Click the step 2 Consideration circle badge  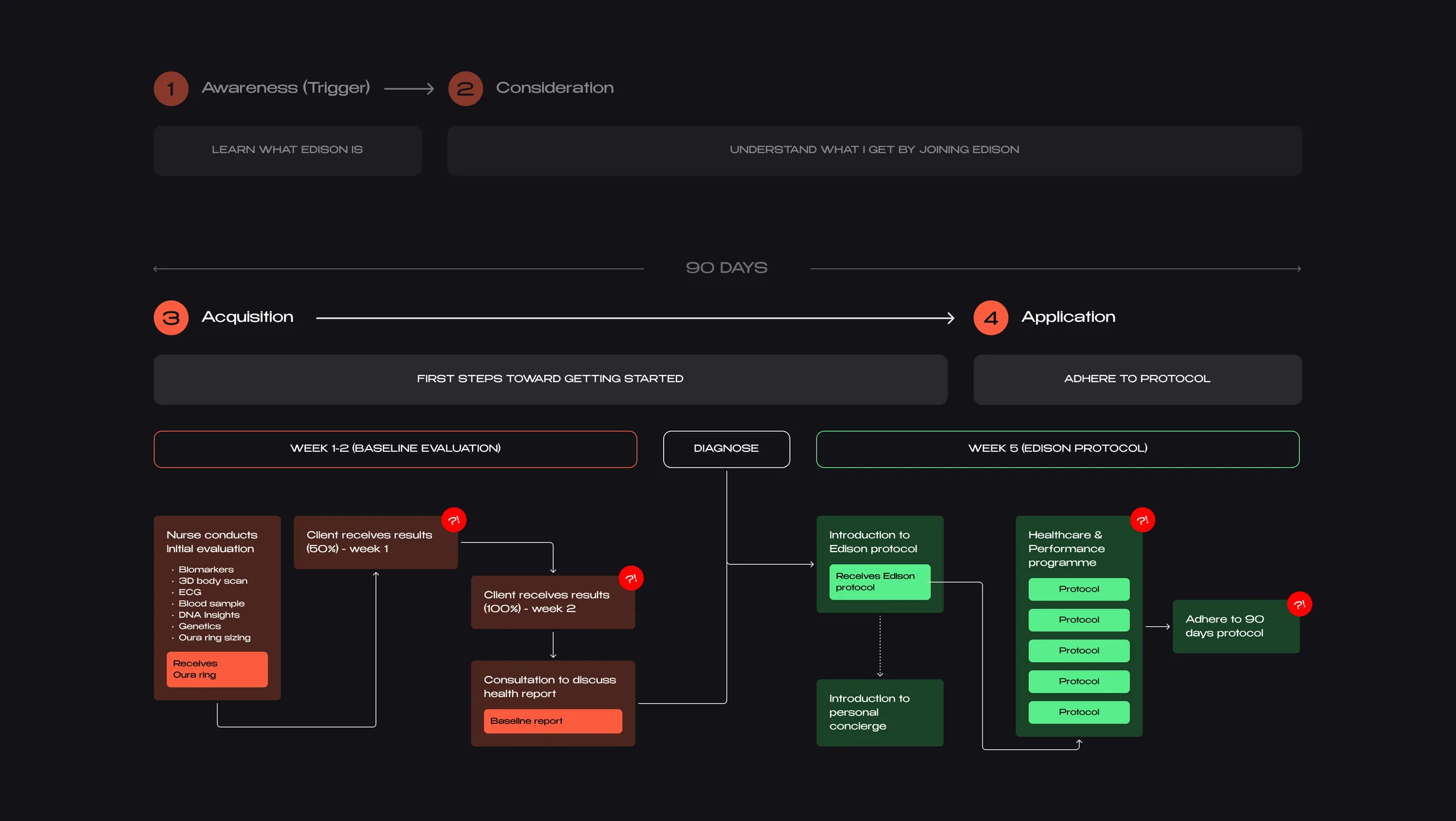465,89
